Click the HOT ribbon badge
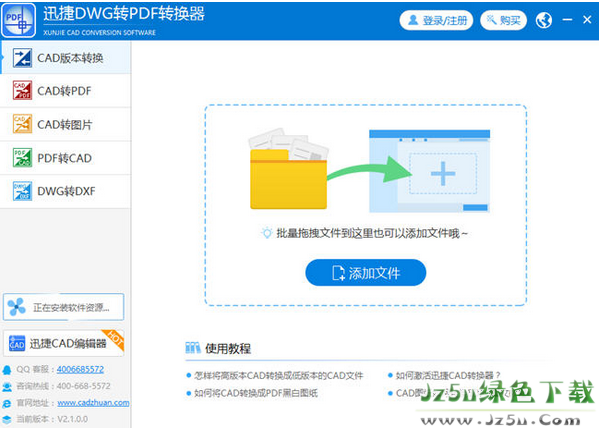Viewport: 601px width, 433px height. click(114, 339)
